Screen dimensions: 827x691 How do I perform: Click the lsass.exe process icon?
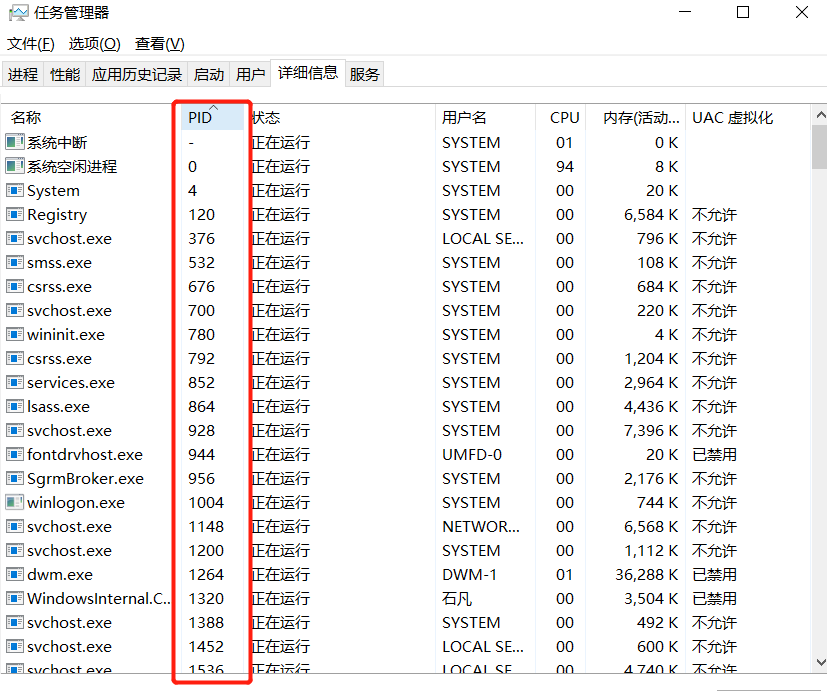pos(15,407)
